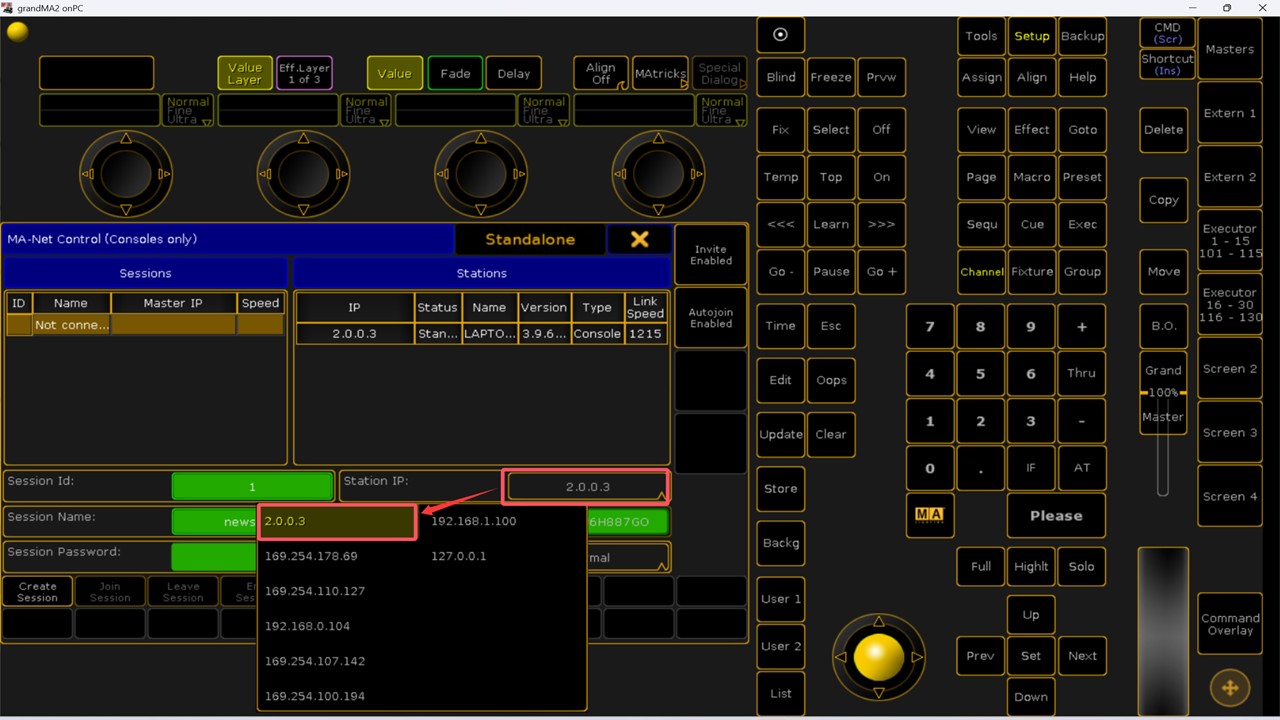Click the yellow ball indicator top-left
The width and height of the screenshot is (1280, 720).
[x=17, y=32]
